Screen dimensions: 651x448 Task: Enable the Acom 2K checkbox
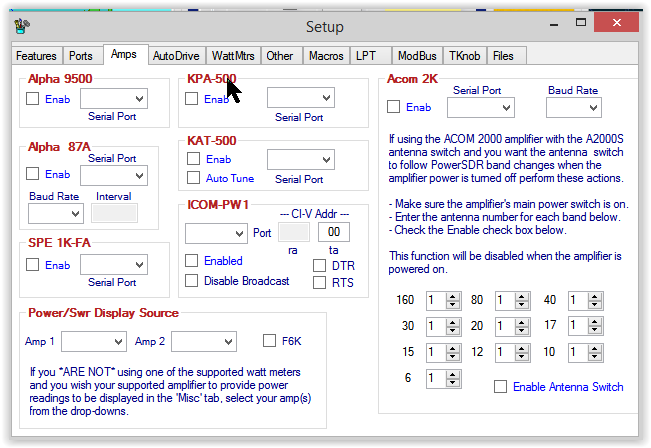click(394, 107)
